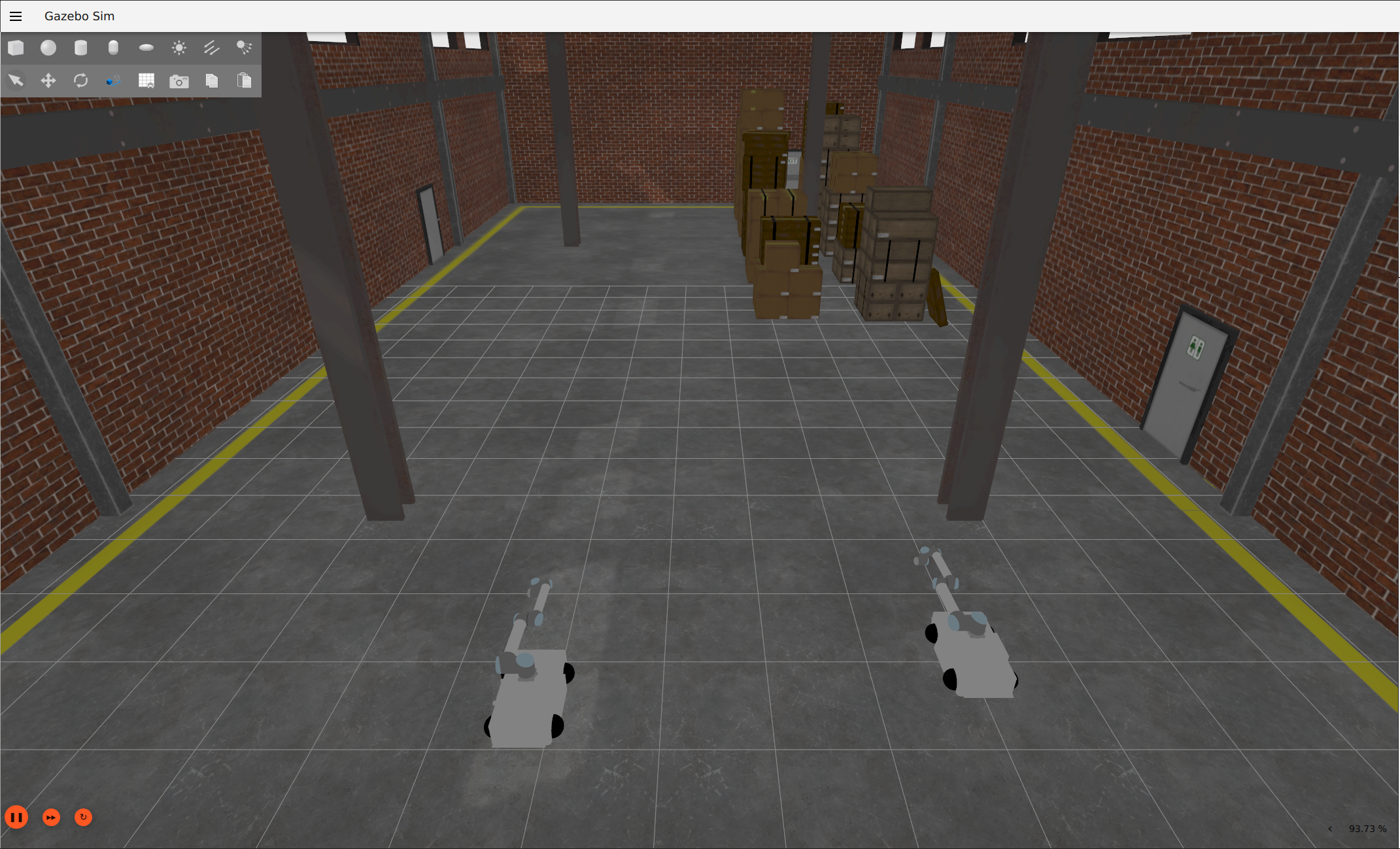Expand the real time factor panel
Viewport: 1400px width, 849px height.
1330,829
